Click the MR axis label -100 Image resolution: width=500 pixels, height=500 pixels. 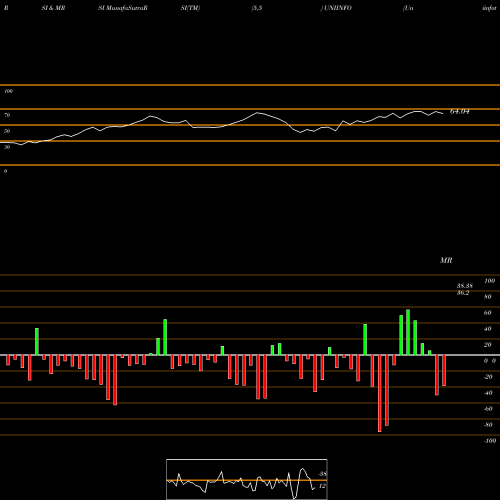tap(490, 441)
